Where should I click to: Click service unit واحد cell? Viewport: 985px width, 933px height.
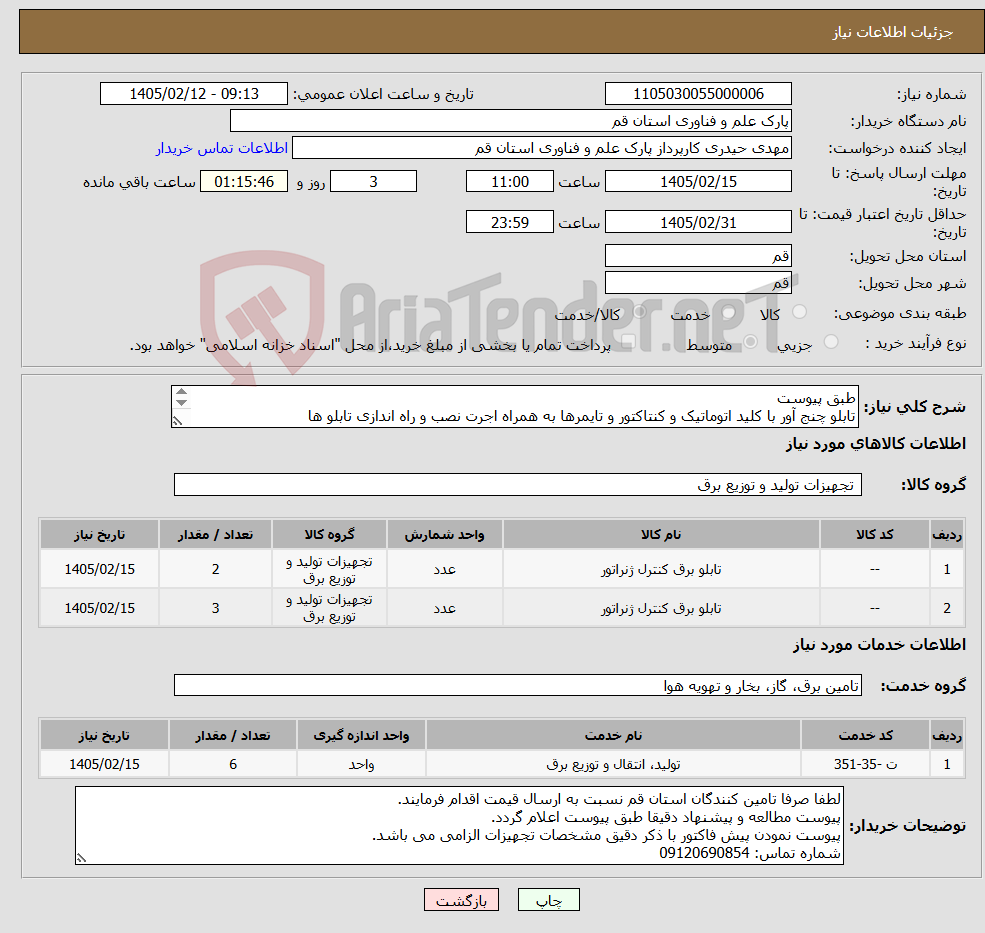[x=361, y=764]
